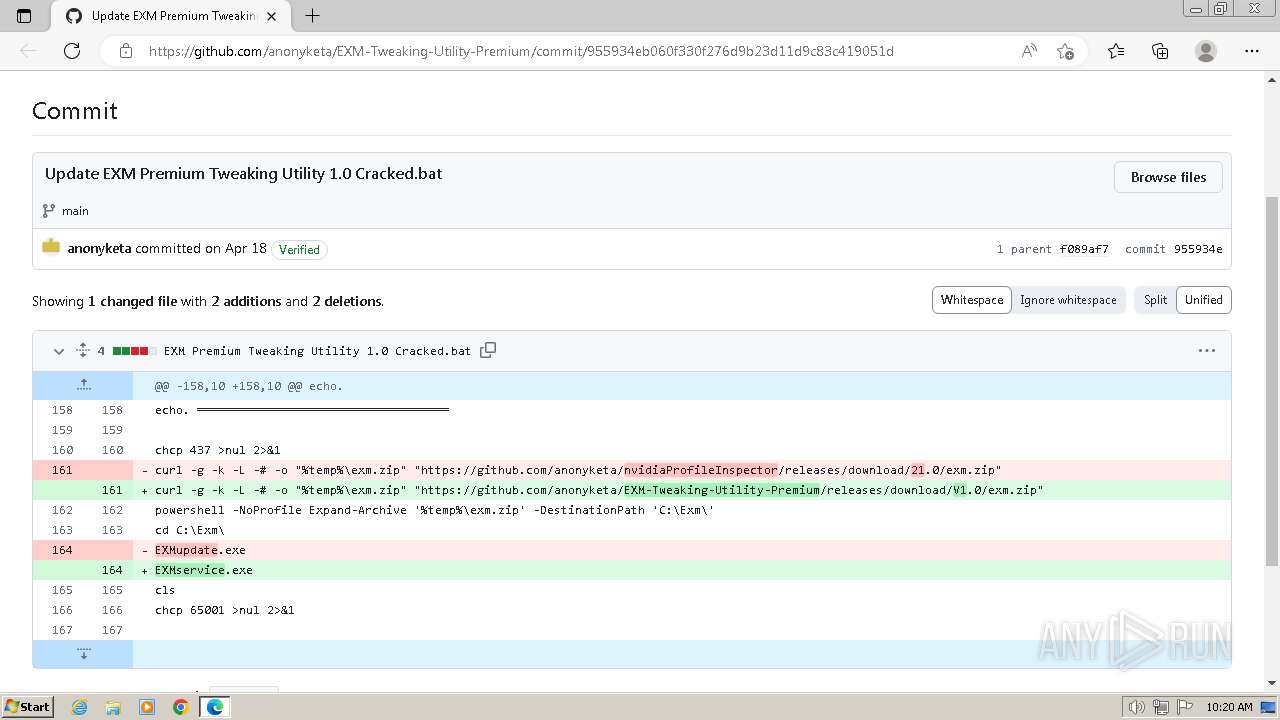Viewport: 1280px width, 720px height.
Task: Open the file options three-dot menu
Action: 1207,351
